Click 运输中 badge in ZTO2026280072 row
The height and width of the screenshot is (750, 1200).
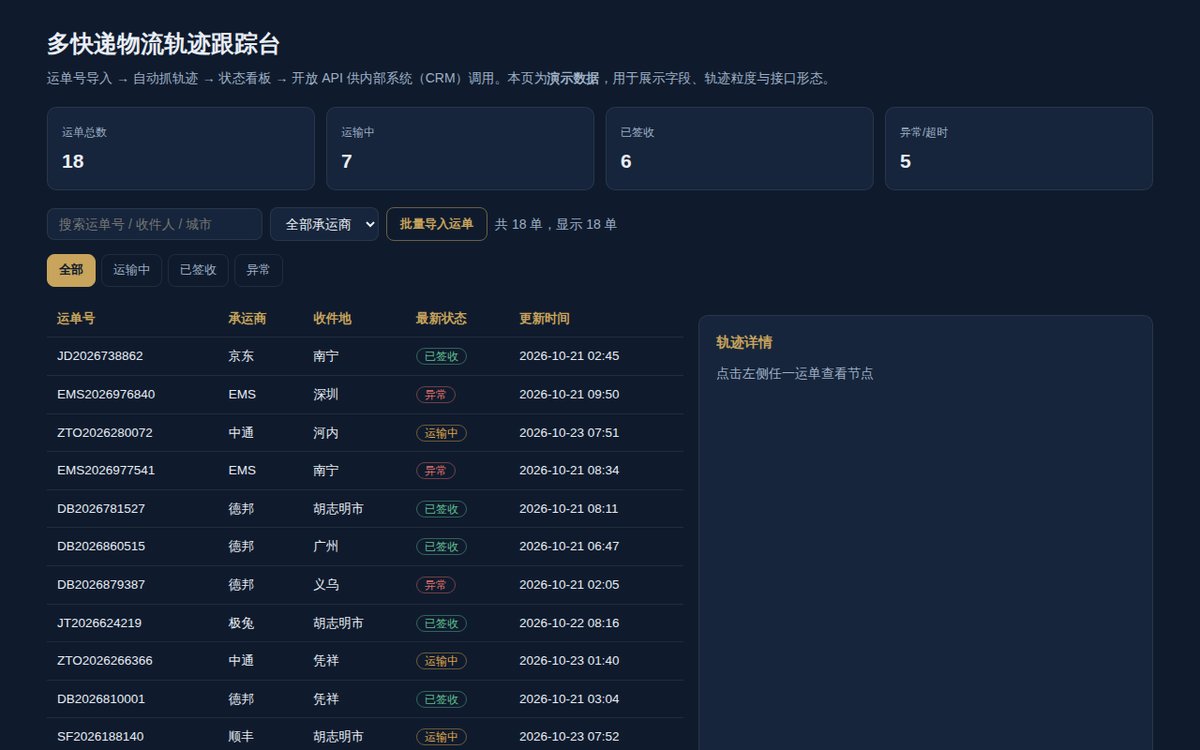point(441,432)
